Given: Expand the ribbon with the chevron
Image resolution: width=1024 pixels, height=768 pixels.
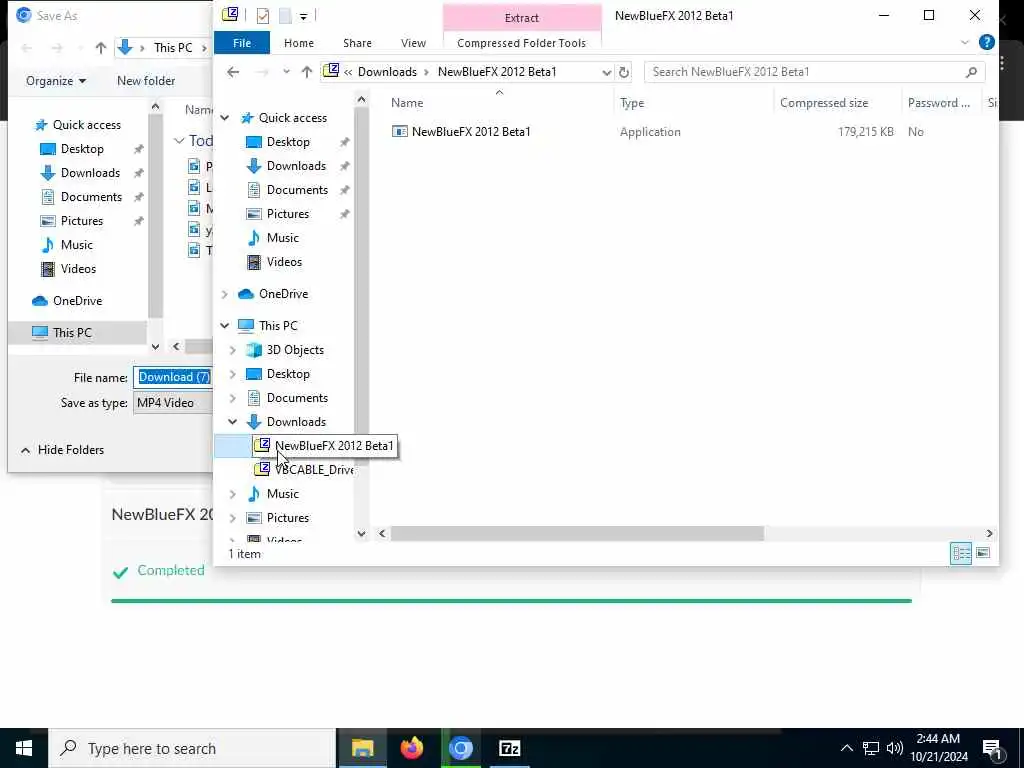Looking at the screenshot, I should click(x=965, y=42).
